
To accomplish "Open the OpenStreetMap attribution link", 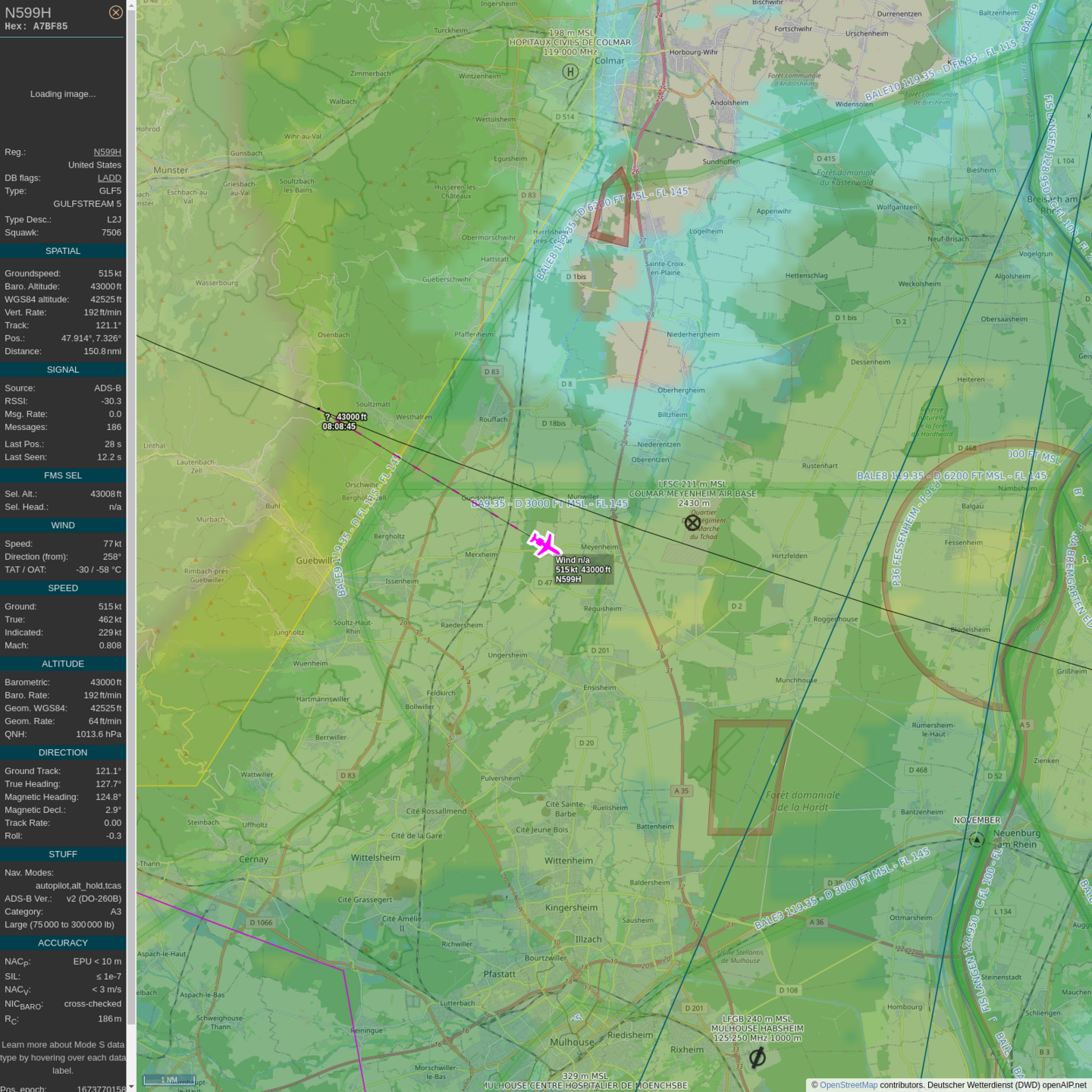I will coord(848,1085).
